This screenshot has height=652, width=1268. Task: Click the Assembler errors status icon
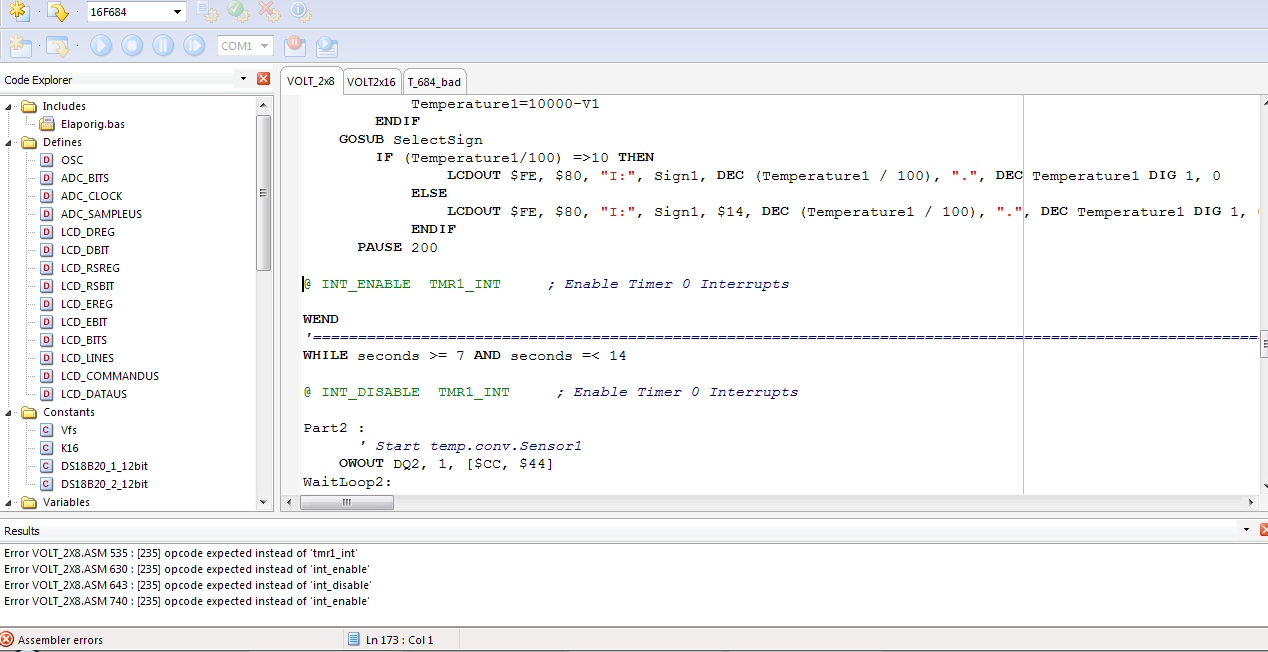[x=8, y=640]
